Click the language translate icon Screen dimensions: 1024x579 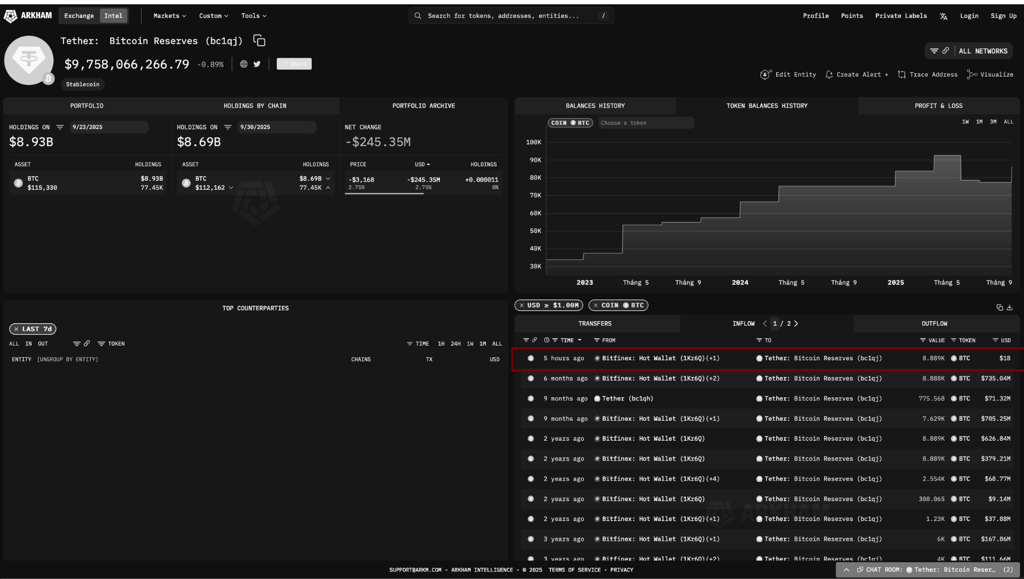click(943, 16)
